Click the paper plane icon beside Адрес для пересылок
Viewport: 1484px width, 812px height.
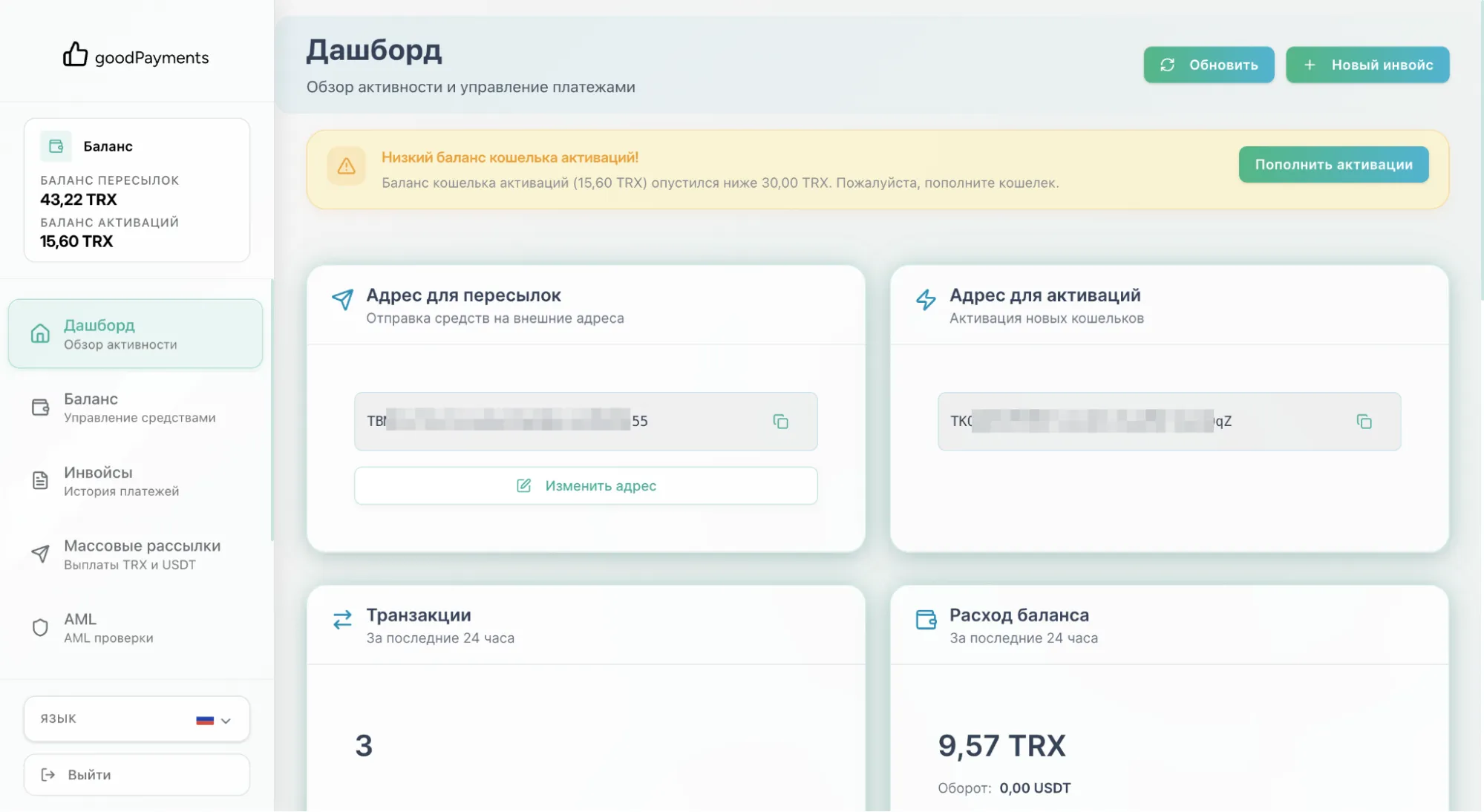click(x=342, y=299)
